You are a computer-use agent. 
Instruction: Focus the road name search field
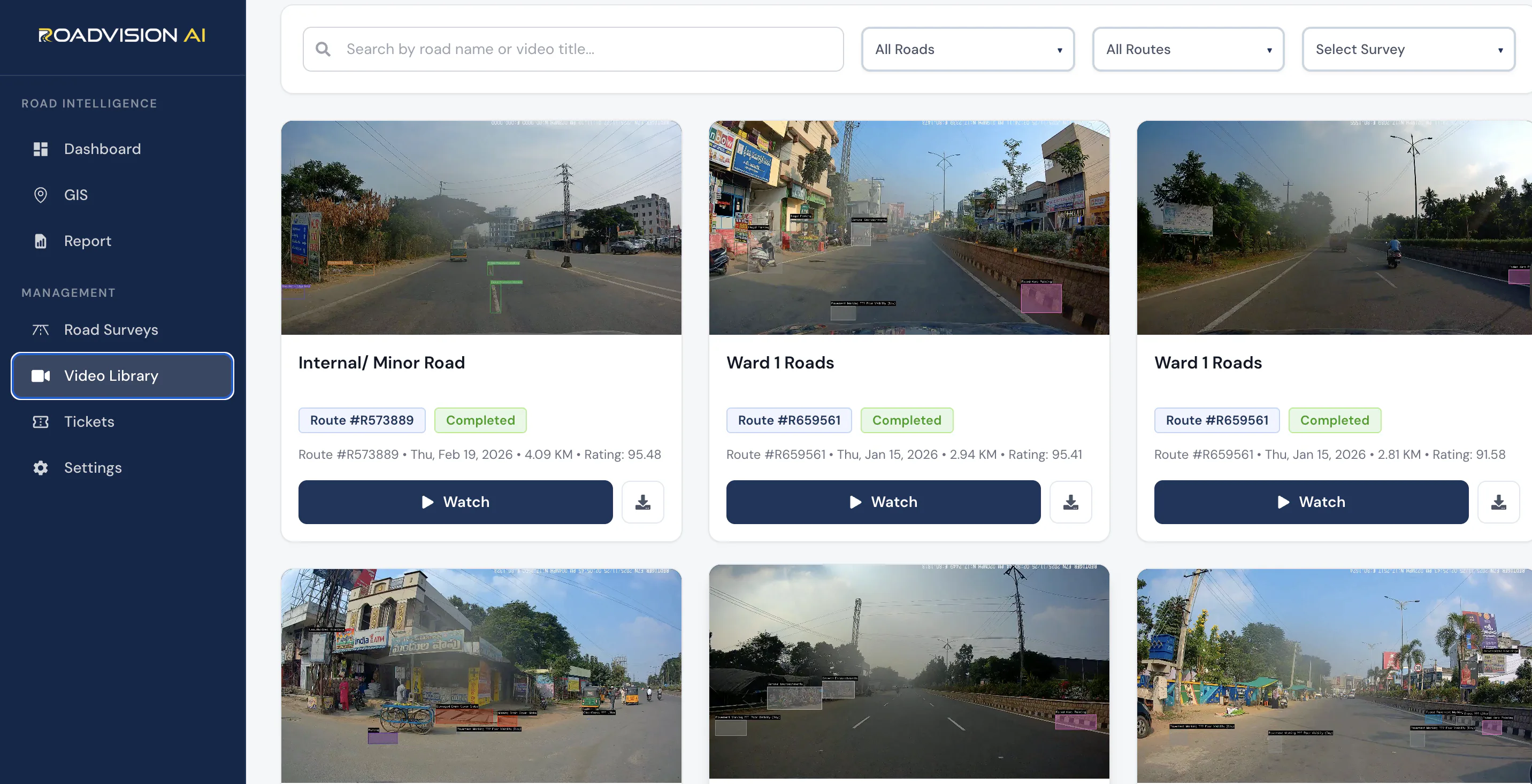coord(573,49)
